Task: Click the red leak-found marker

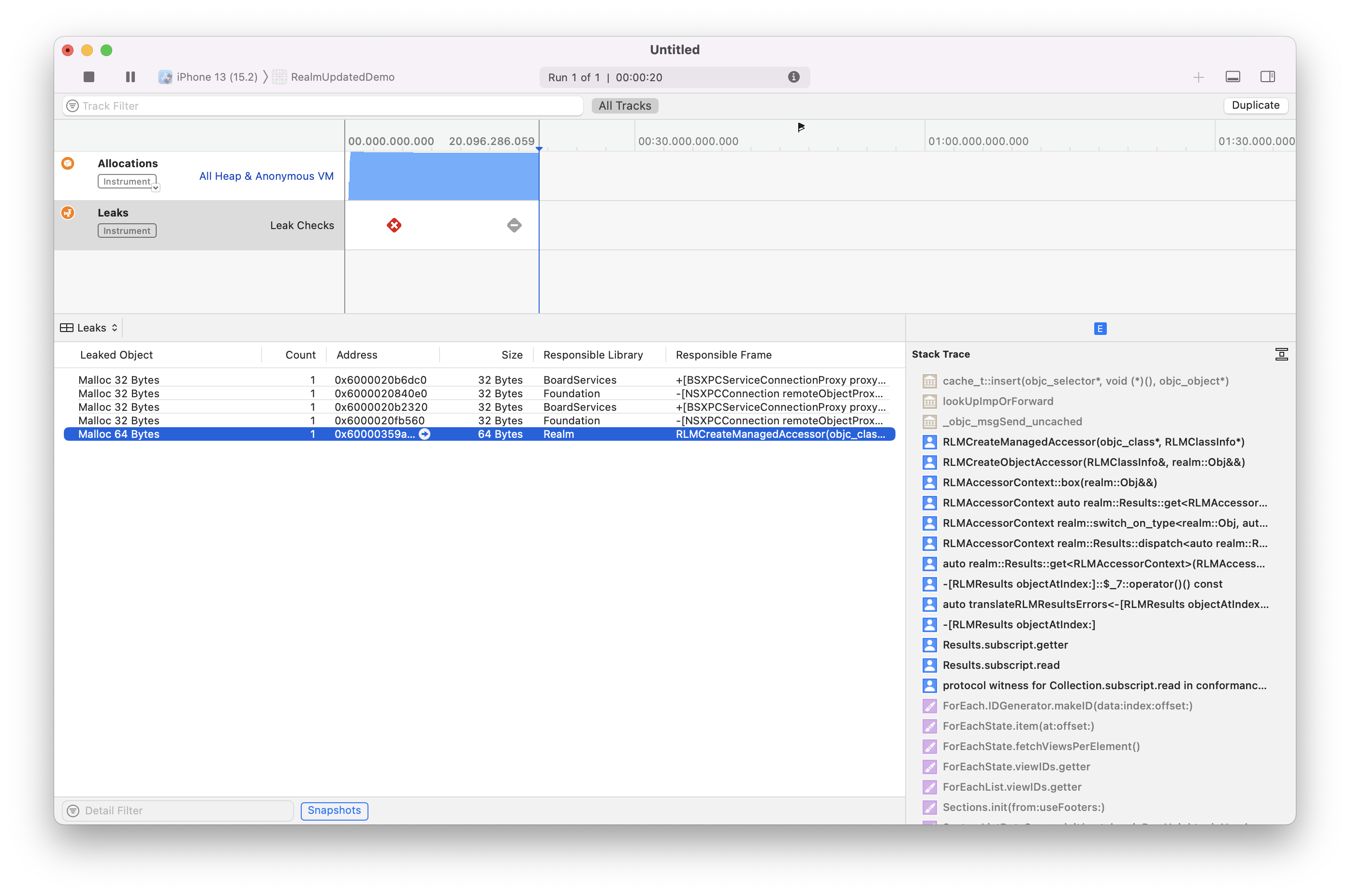Action: 394,225
